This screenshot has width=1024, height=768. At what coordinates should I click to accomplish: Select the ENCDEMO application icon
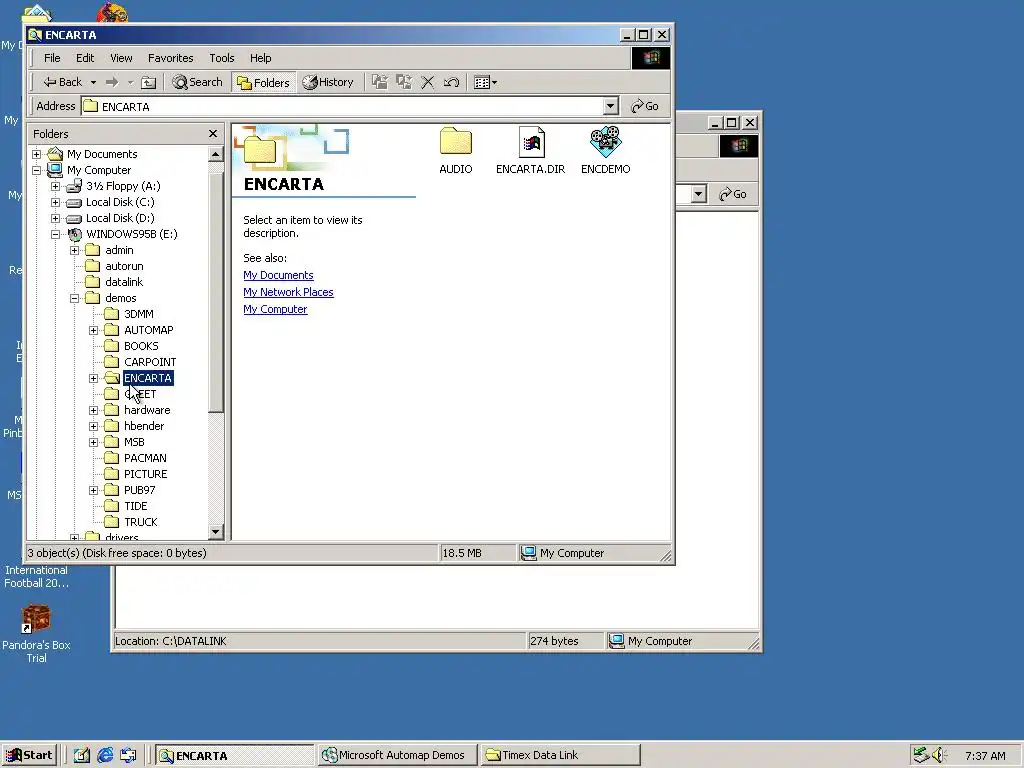pyautogui.click(x=605, y=151)
